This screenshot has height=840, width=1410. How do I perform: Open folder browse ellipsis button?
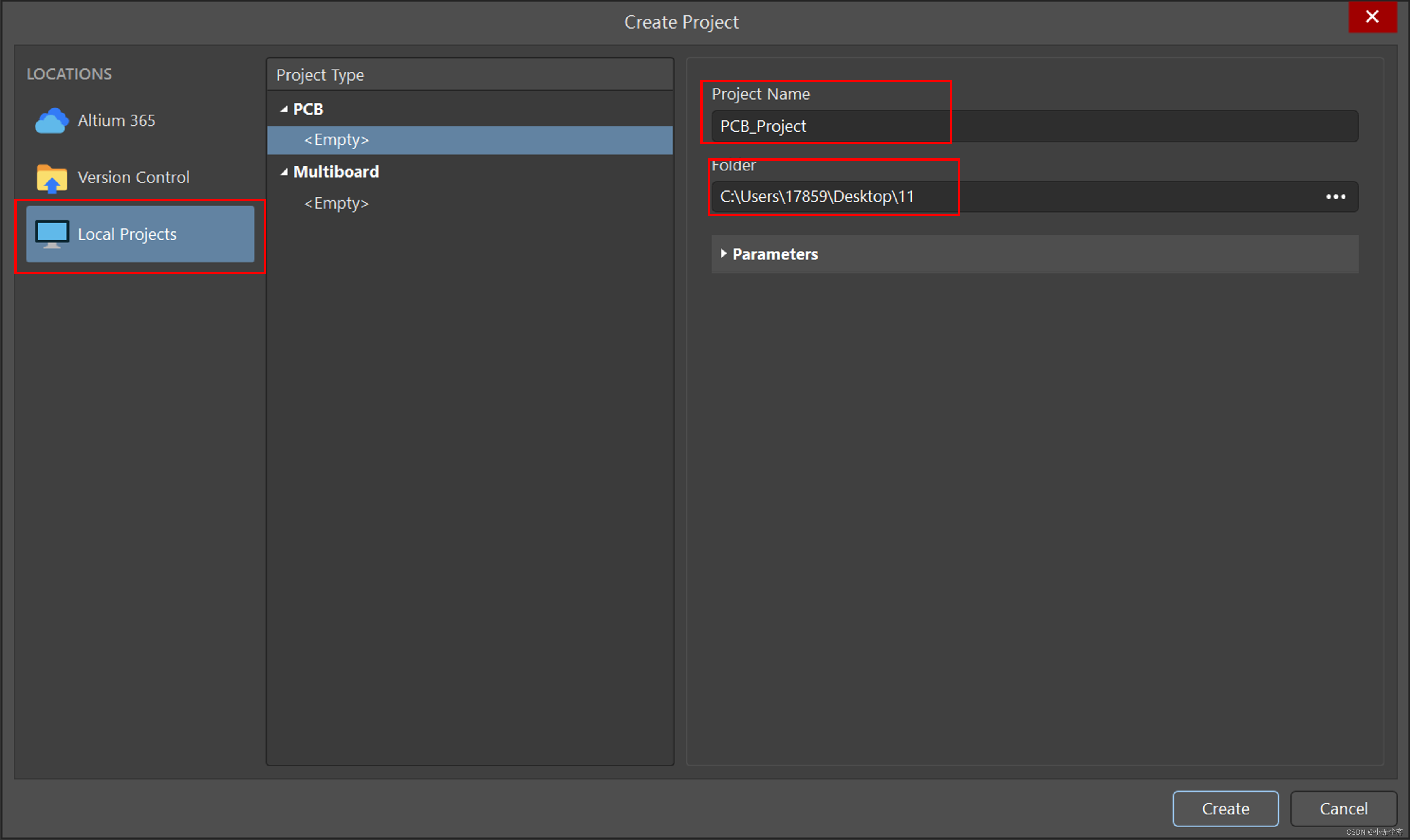1335,197
